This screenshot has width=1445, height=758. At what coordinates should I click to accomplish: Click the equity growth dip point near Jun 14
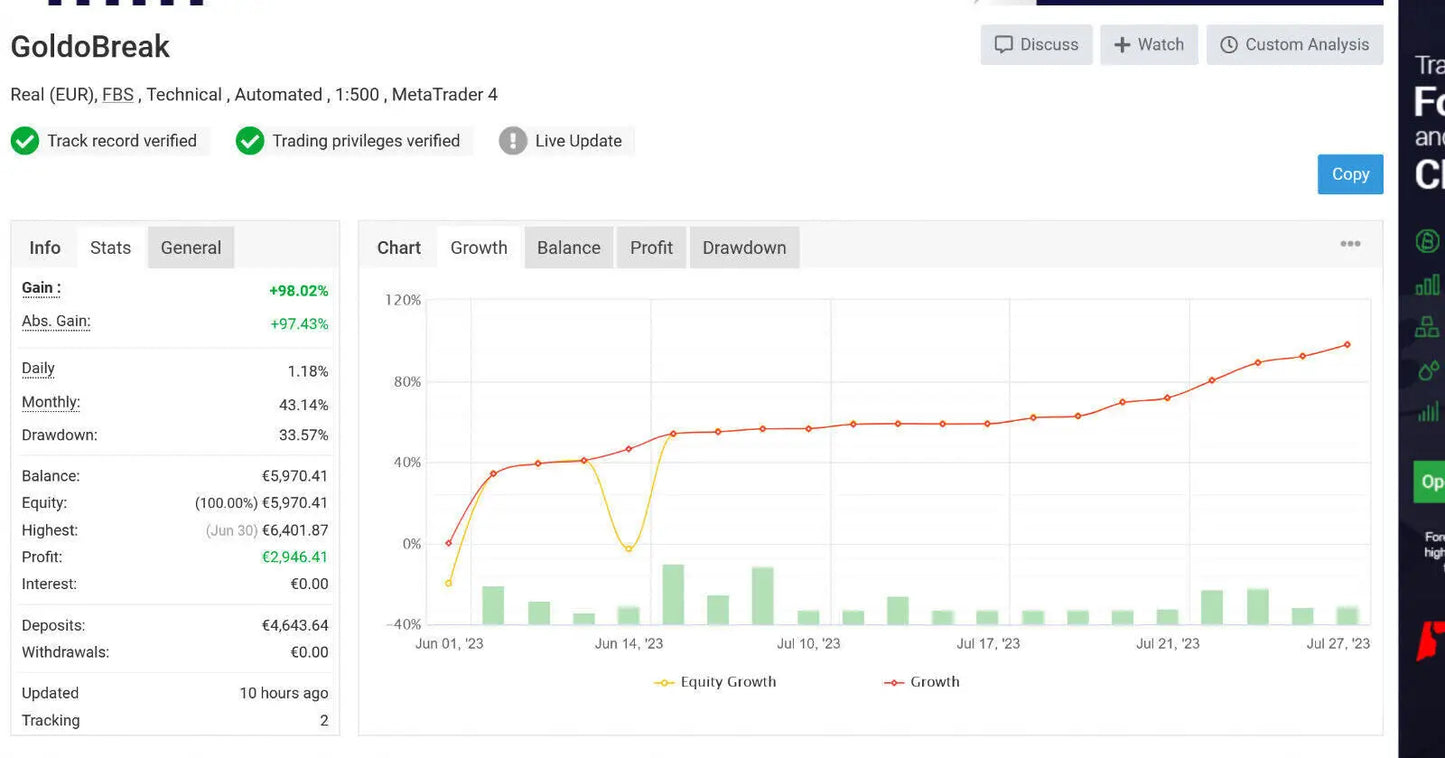pyautogui.click(x=628, y=548)
